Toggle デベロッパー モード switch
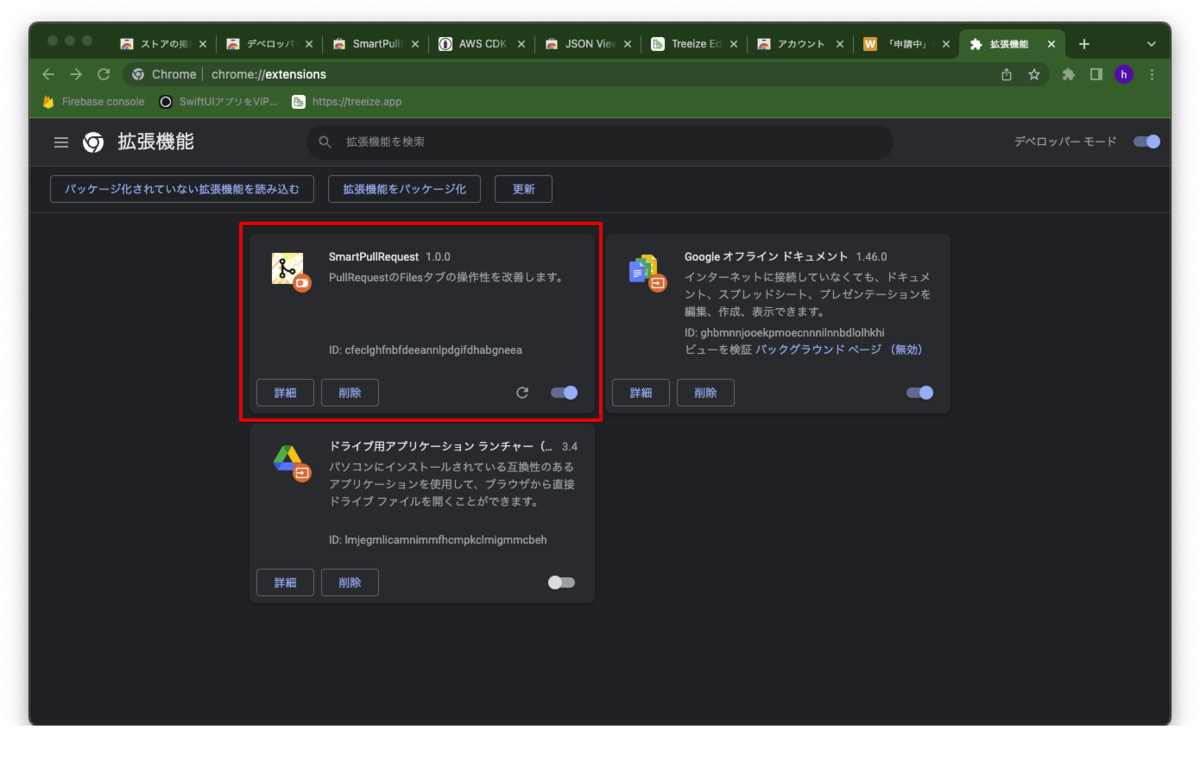This screenshot has height=762, width=1200. [1146, 142]
